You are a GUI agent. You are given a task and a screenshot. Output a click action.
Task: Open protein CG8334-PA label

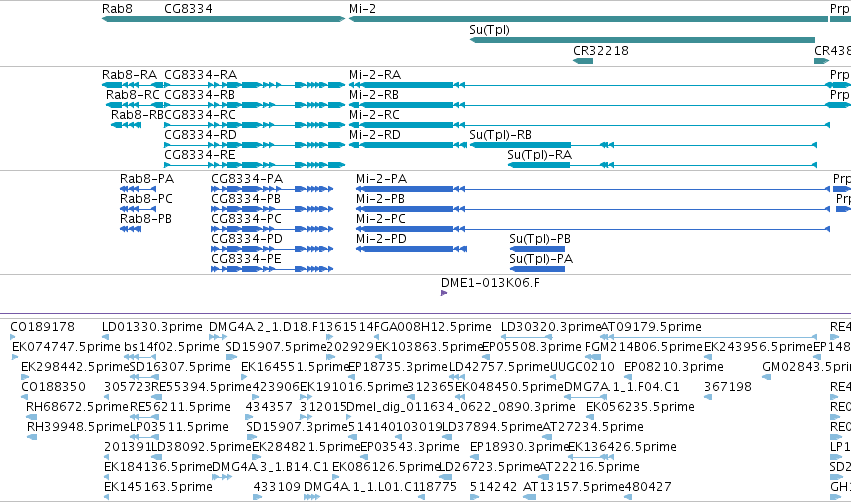pos(247,179)
